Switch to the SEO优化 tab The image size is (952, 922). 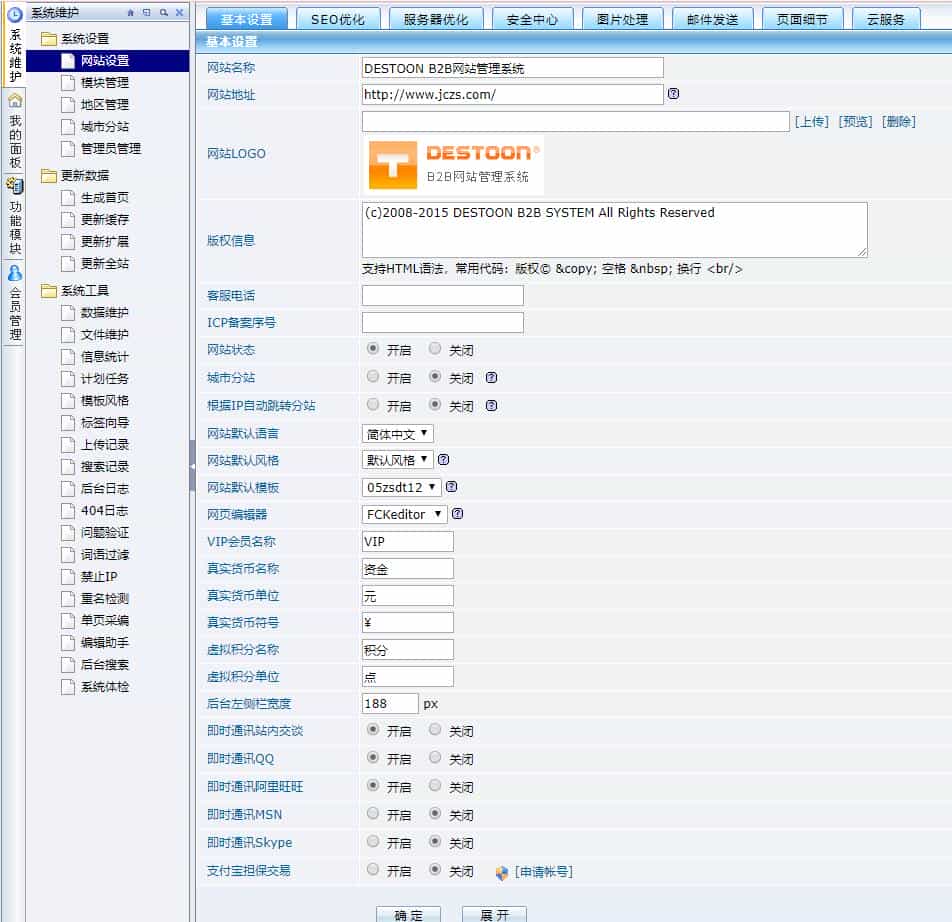point(338,19)
